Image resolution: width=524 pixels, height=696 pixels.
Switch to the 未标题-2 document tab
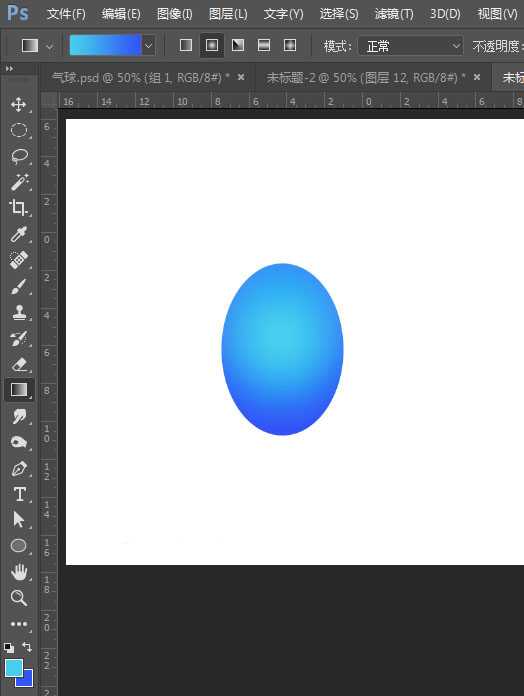point(366,78)
